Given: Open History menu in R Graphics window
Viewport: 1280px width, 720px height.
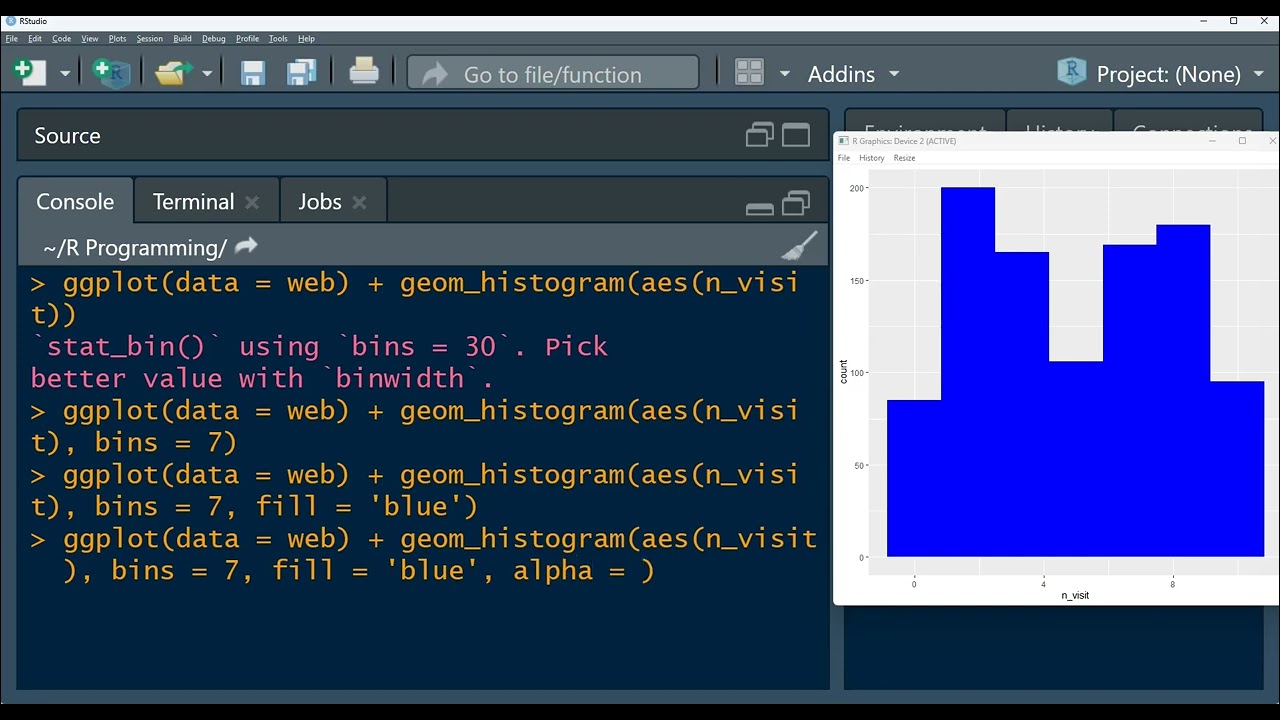Looking at the screenshot, I should (x=872, y=158).
